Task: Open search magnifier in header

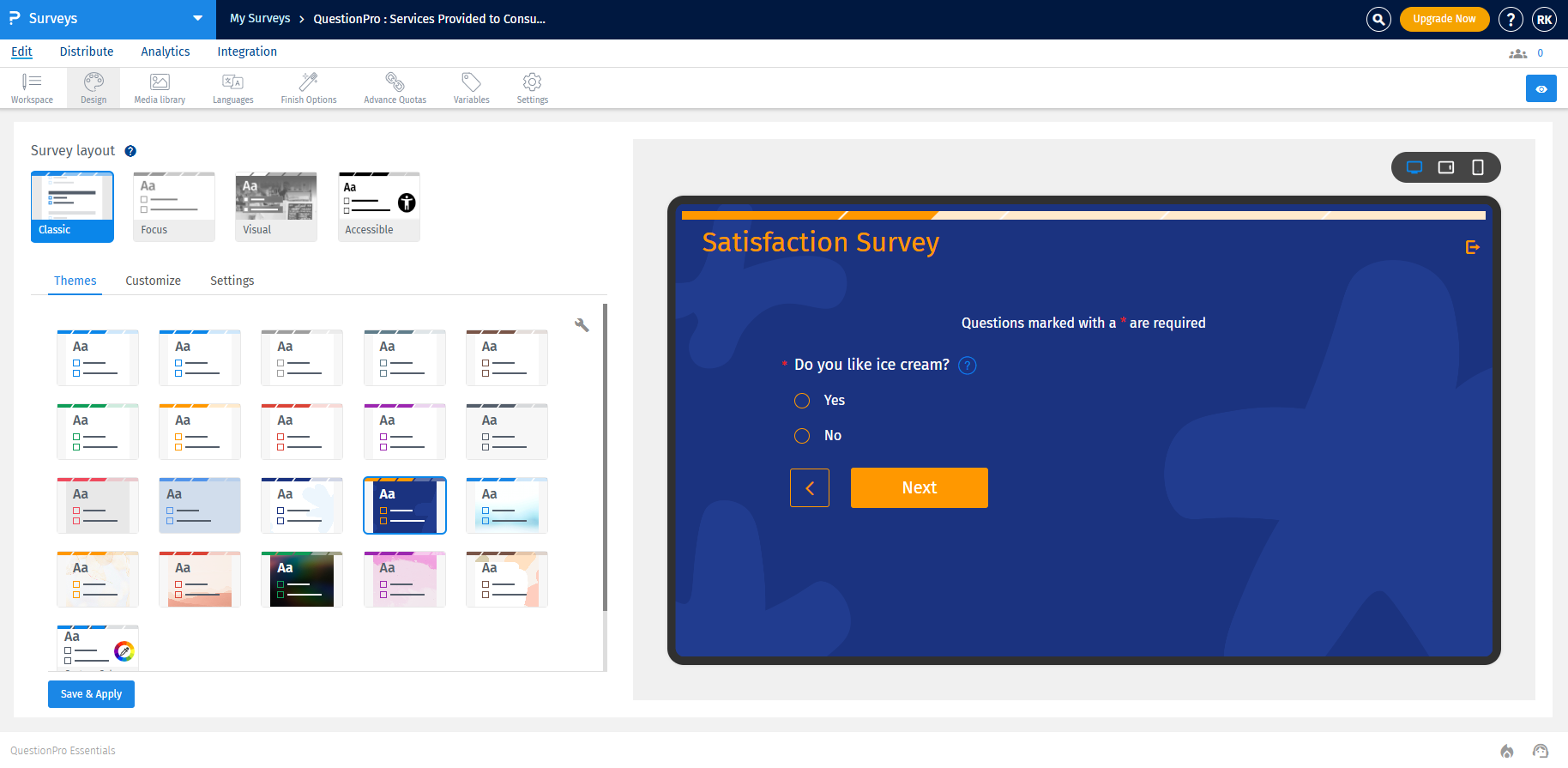Action: (x=1378, y=19)
